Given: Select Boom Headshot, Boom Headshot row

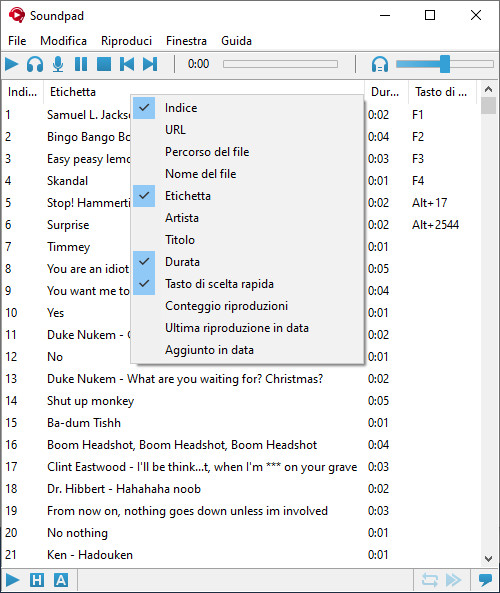Looking at the screenshot, I should pyautogui.click(x=241, y=445).
